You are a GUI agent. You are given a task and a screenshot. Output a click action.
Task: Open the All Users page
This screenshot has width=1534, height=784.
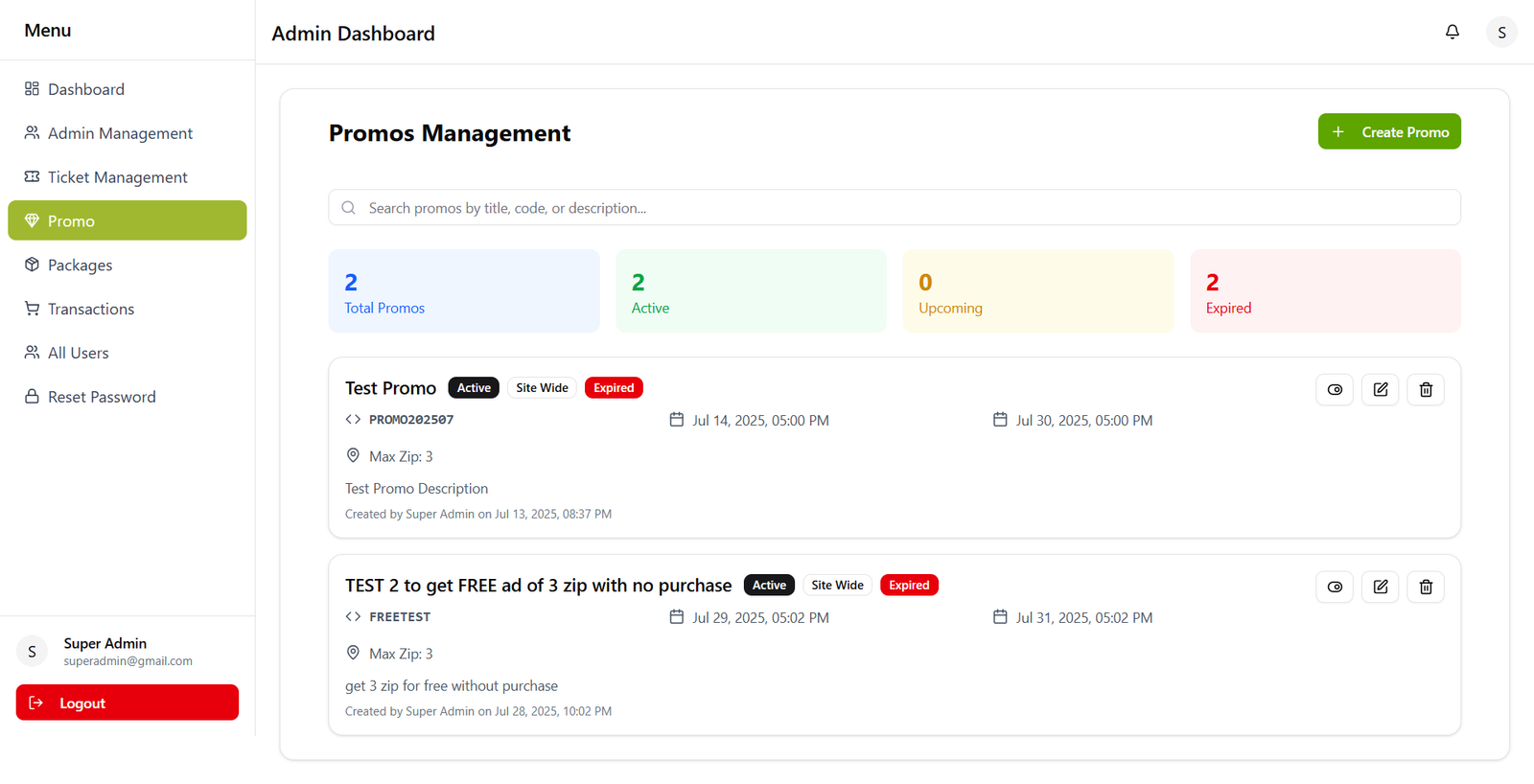tap(78, 353)
